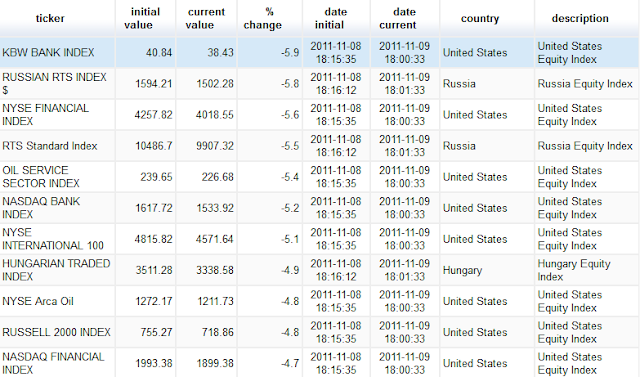Click the initial value 1993.38
The image size is (640, 377).
tap(154, 363)
